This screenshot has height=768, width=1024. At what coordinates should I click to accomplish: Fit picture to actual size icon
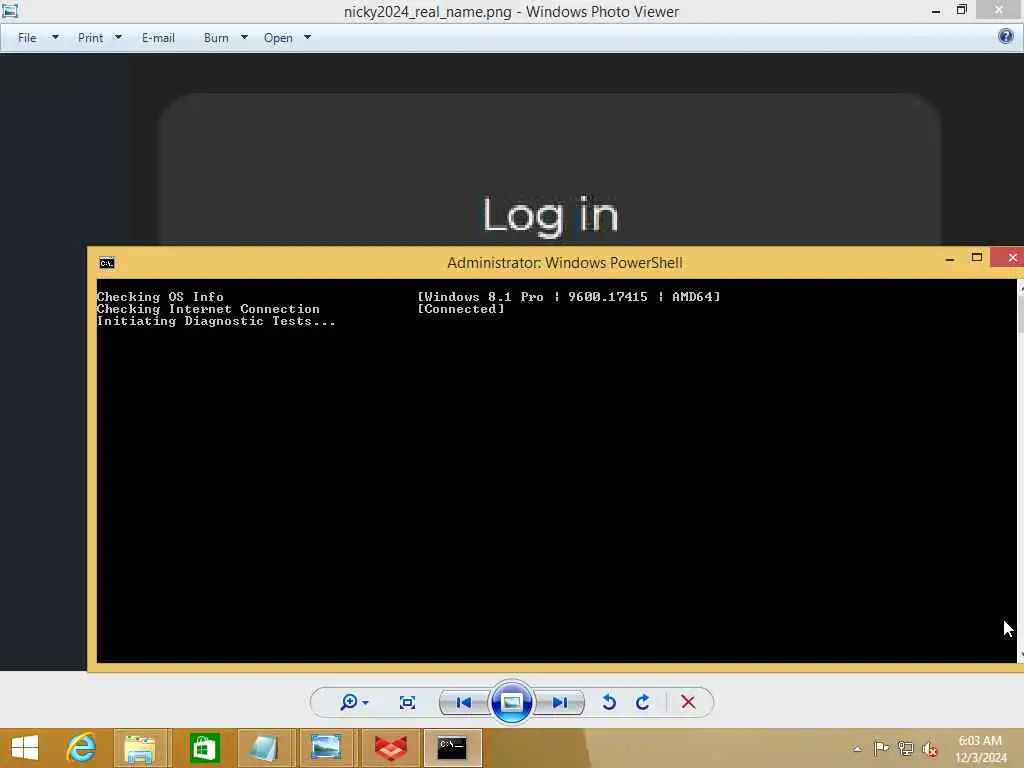coord(408,703)
